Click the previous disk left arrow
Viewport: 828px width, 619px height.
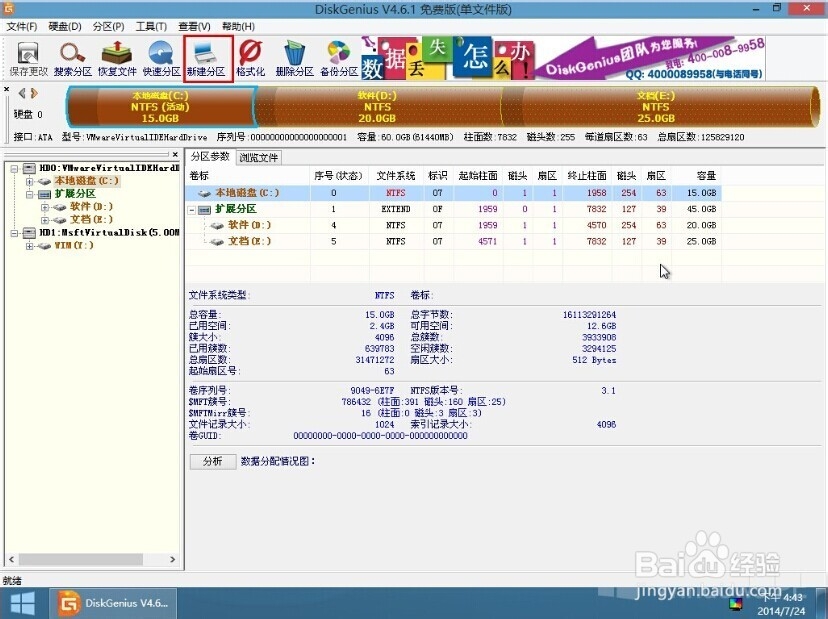[x=22, y=93]
